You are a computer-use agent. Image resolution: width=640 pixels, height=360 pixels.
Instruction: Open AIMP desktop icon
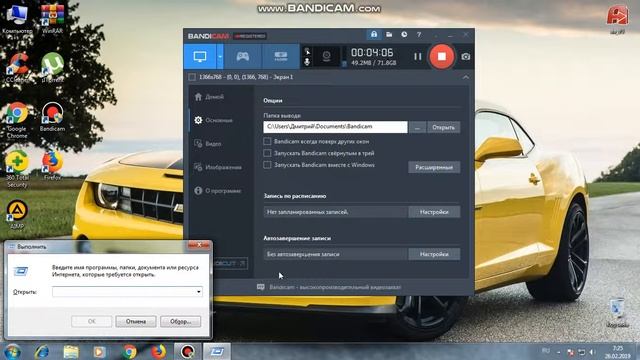pyautogui.click(x=17, y=214)
